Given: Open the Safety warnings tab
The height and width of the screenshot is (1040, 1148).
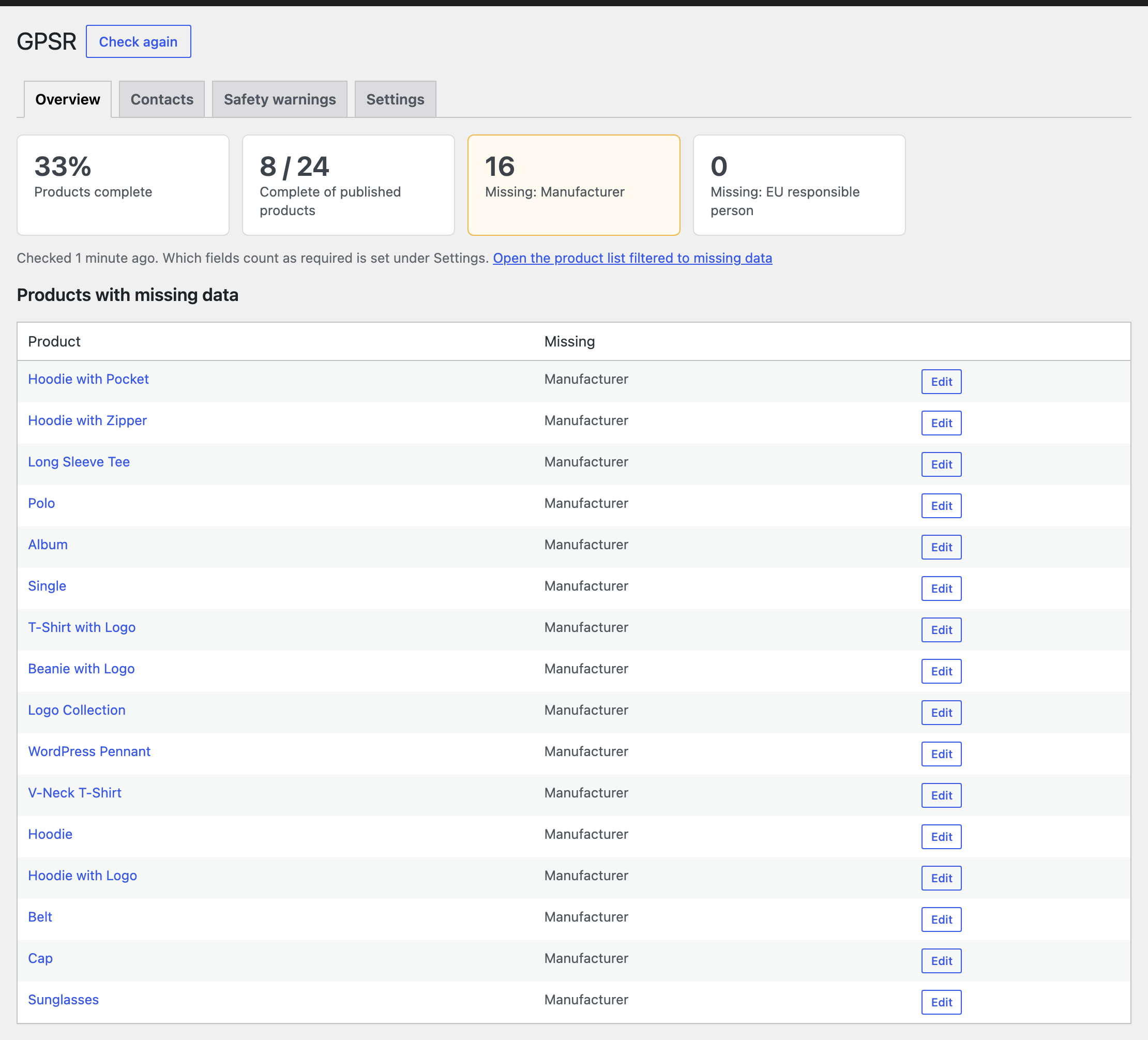Looking at the screenshot, I should [280, 99].
